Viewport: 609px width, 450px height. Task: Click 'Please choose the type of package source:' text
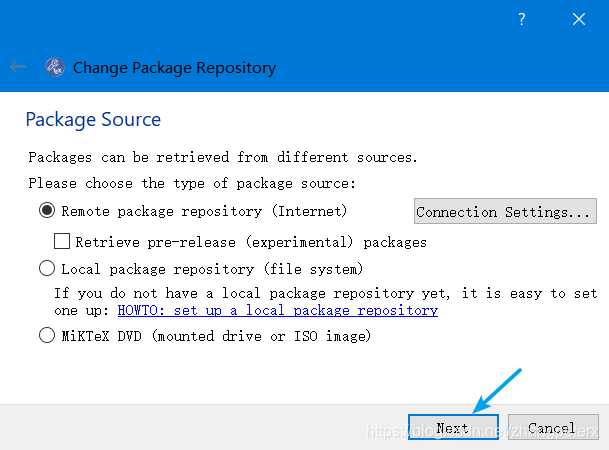192,183
